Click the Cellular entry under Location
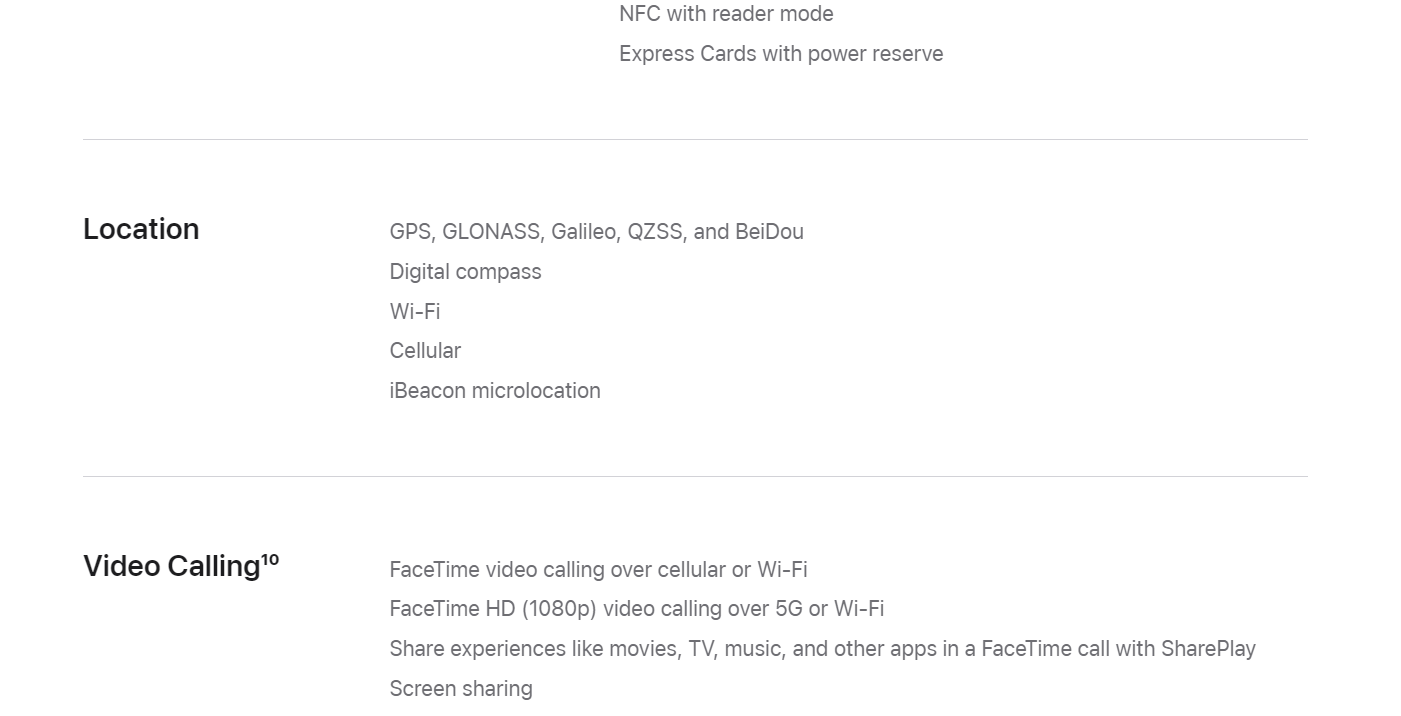The image size is (1401, 716). (x=425, y=351)
